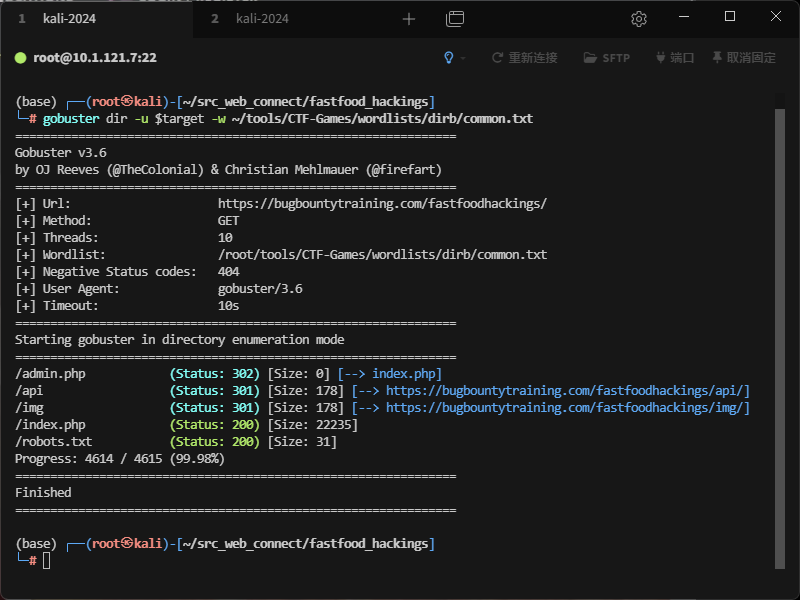Image resolution: width=800 pixels, height=600 pixels.
Task: Minimize the terminal window
Action: click(x=684, y=17)
